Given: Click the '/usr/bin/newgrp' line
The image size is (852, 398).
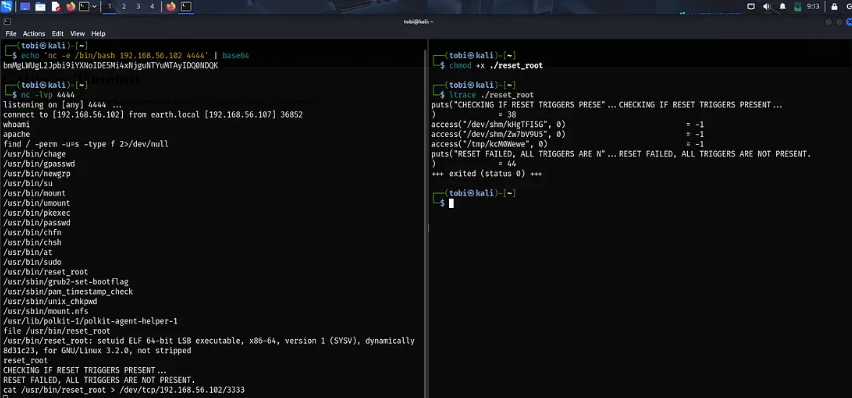Looking at the screenshot, I should point(37,173).
